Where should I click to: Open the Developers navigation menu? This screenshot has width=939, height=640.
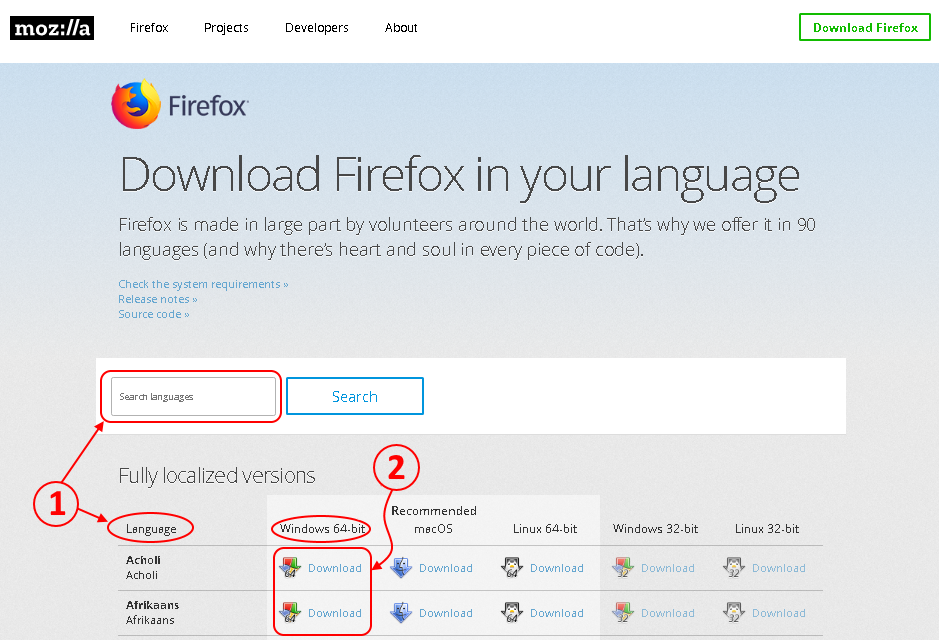pyautogui.click(x=316, y=28)
